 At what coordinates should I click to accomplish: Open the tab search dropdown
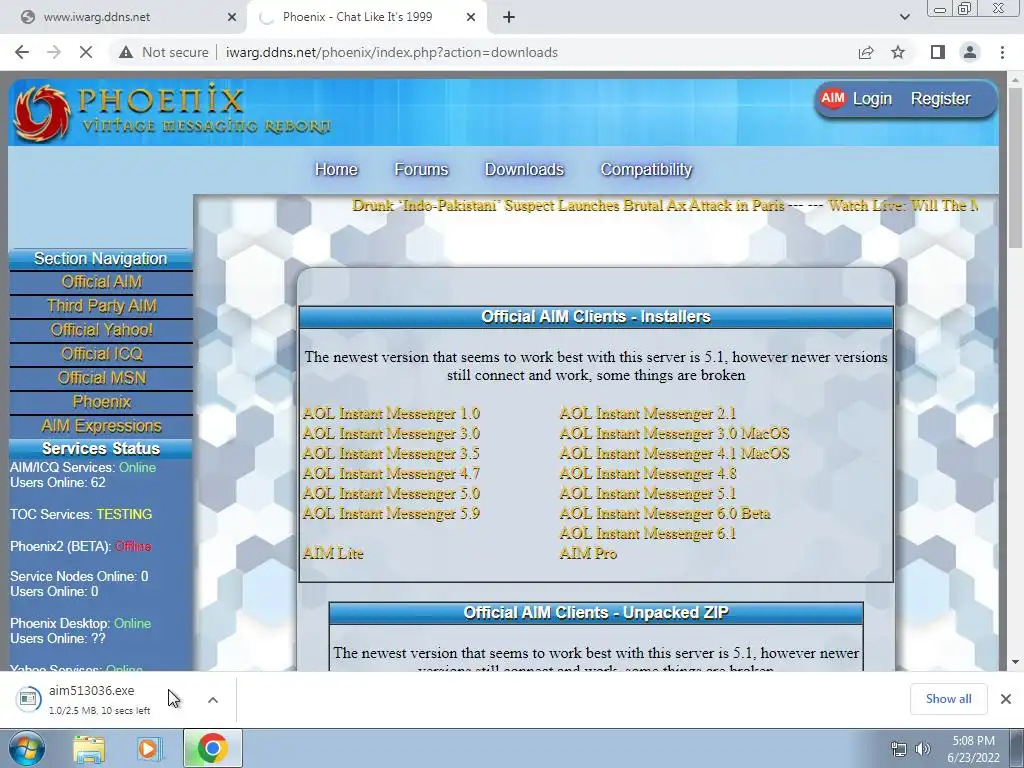904,17
